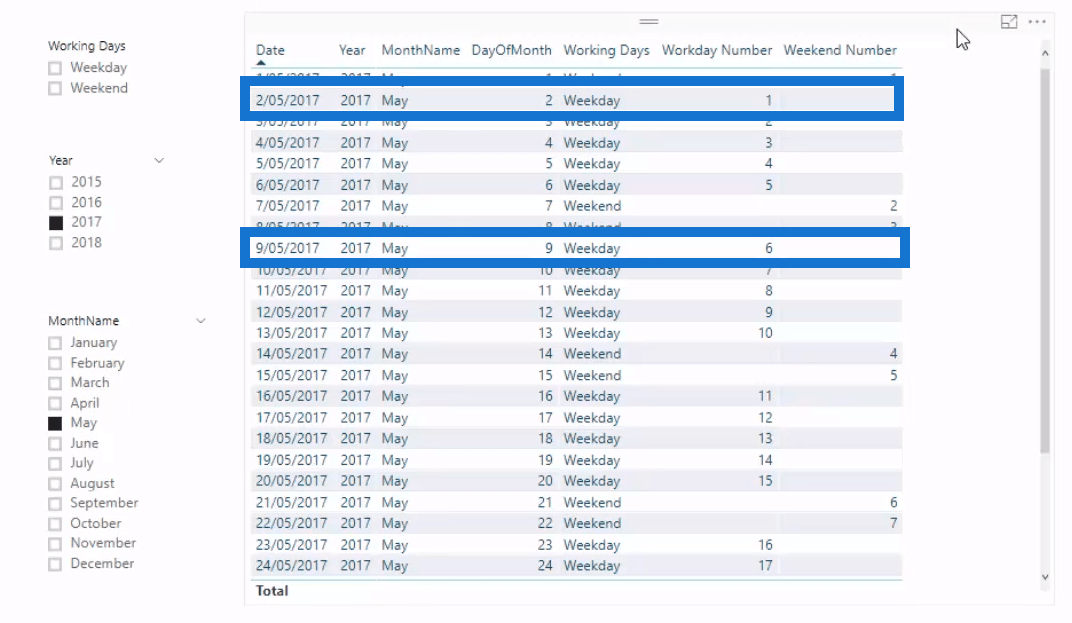
Task: Select the 13/05/2017 date cell
Action: [291, 333]
